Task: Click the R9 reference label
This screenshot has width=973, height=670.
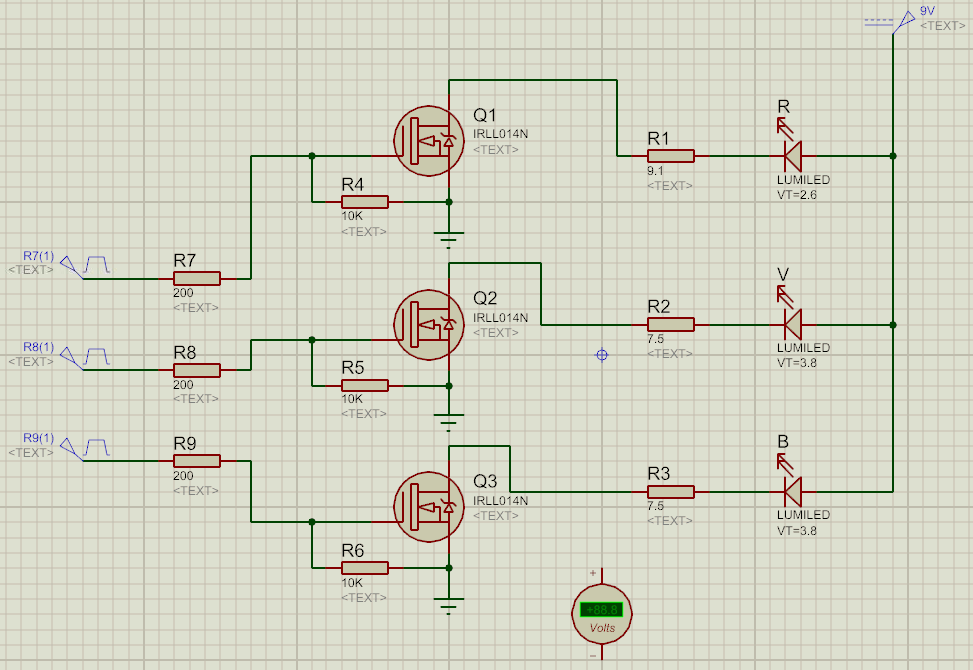Action: (185, 444)
